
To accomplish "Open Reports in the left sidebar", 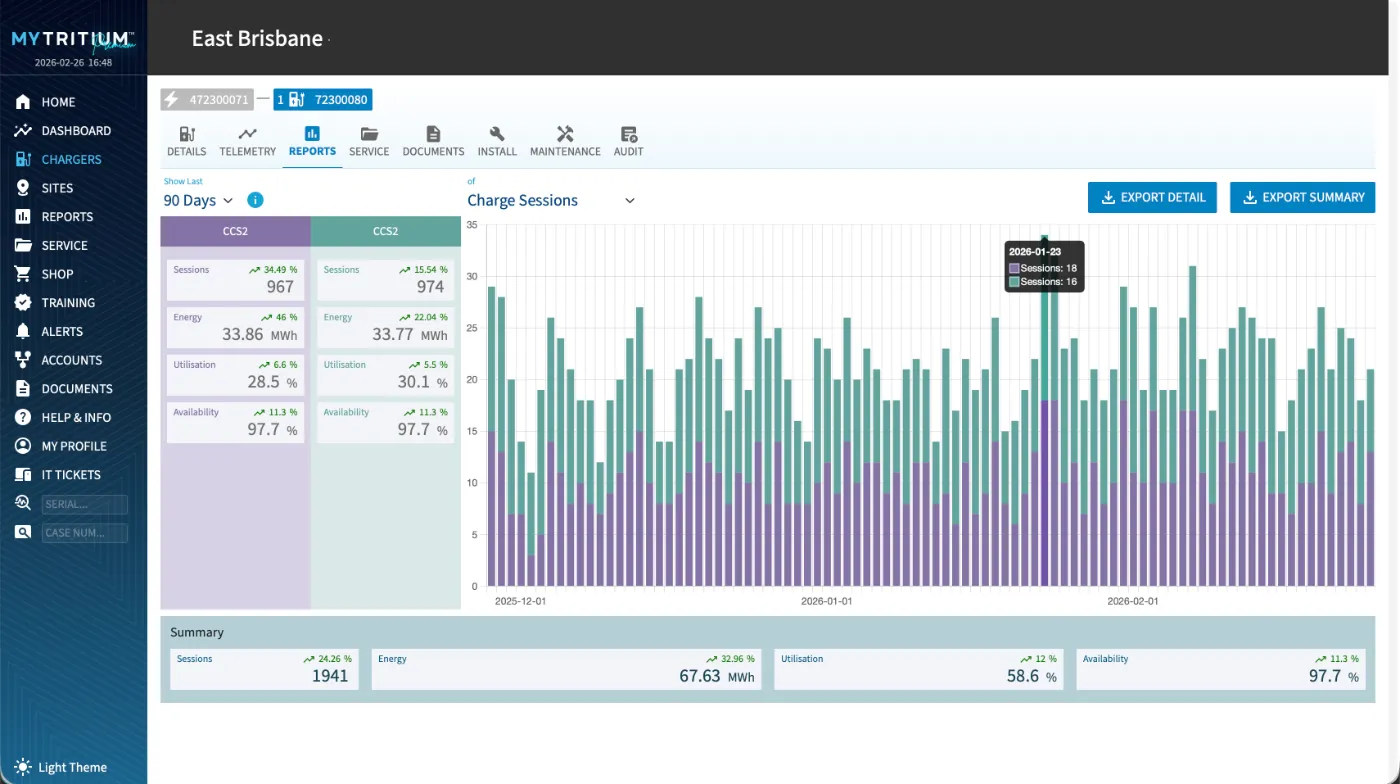I will [x=67, y=217].
